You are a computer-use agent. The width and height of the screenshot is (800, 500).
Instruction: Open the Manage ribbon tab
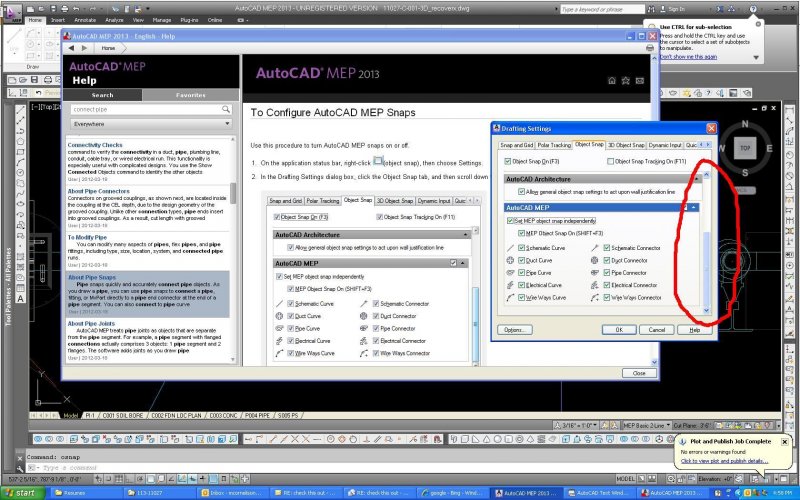click(x=162, y=20)
